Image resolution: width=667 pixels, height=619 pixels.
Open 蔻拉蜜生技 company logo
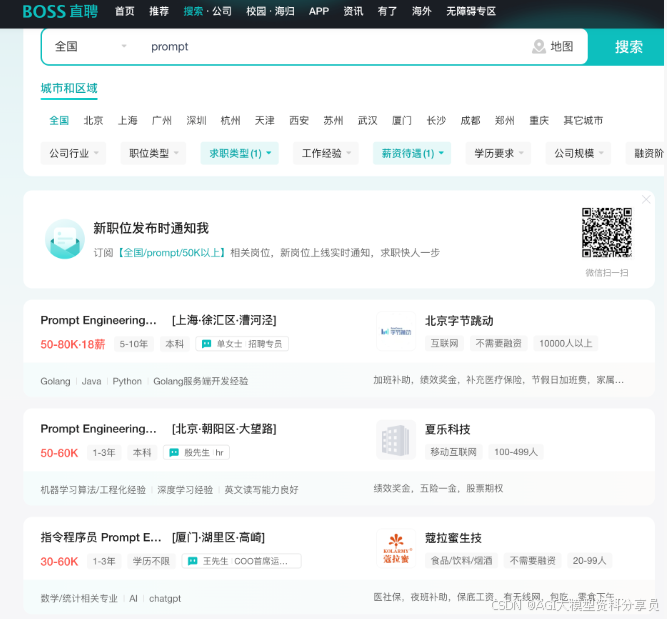[396, 548]
